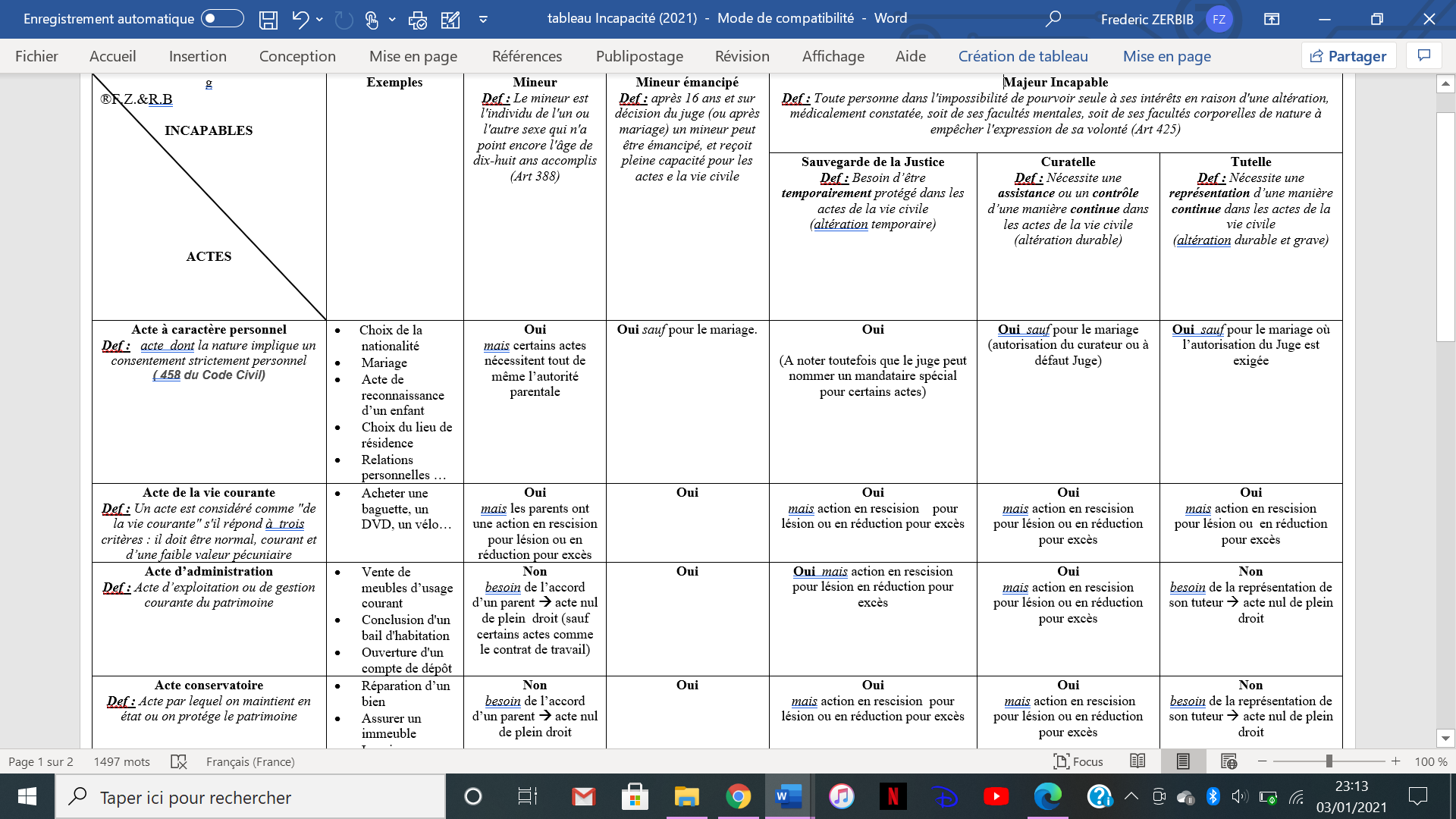The height and width of the screenshot is (819, 1456).
Task: Open Microsoft Store from taskbar
Action: coord(635,796)
